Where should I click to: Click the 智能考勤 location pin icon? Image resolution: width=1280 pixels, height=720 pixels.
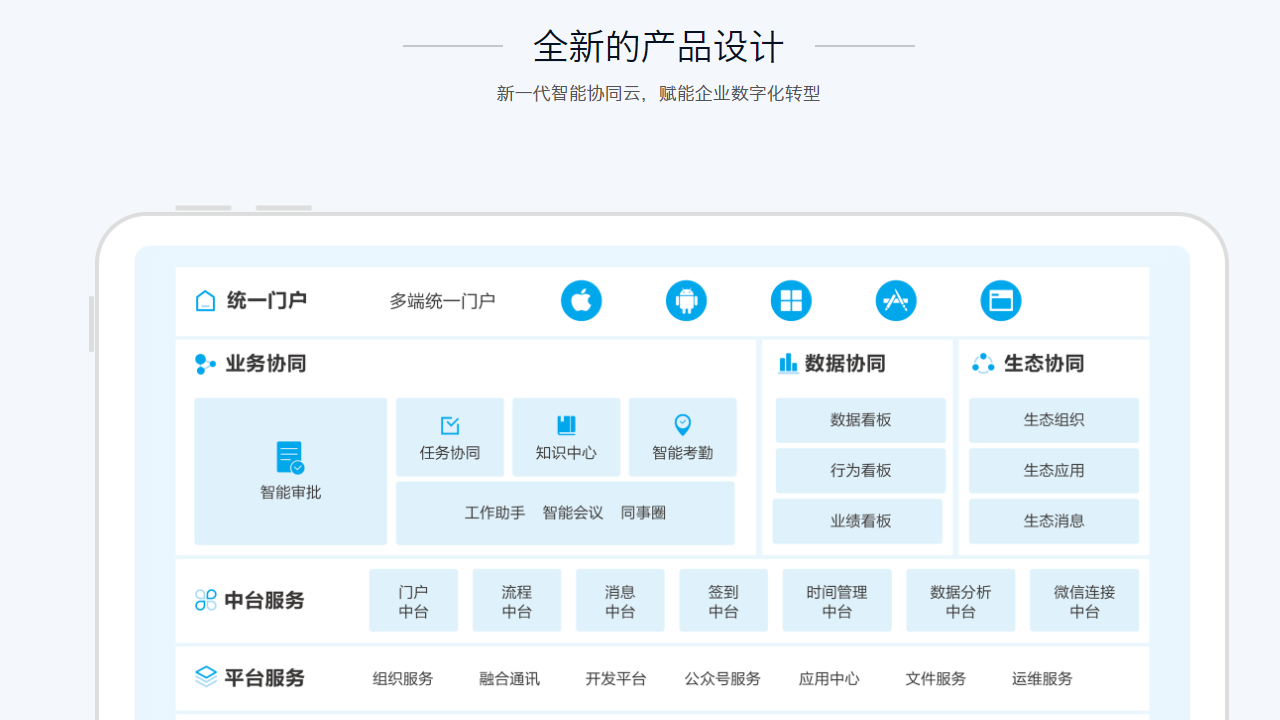(682, 425)
